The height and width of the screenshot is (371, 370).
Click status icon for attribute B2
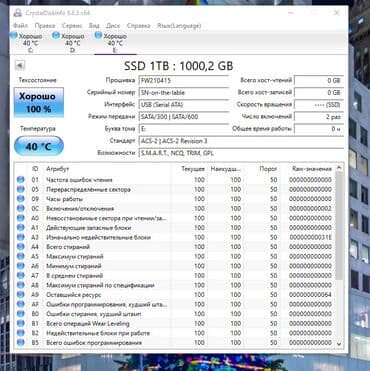coord(21,333)
